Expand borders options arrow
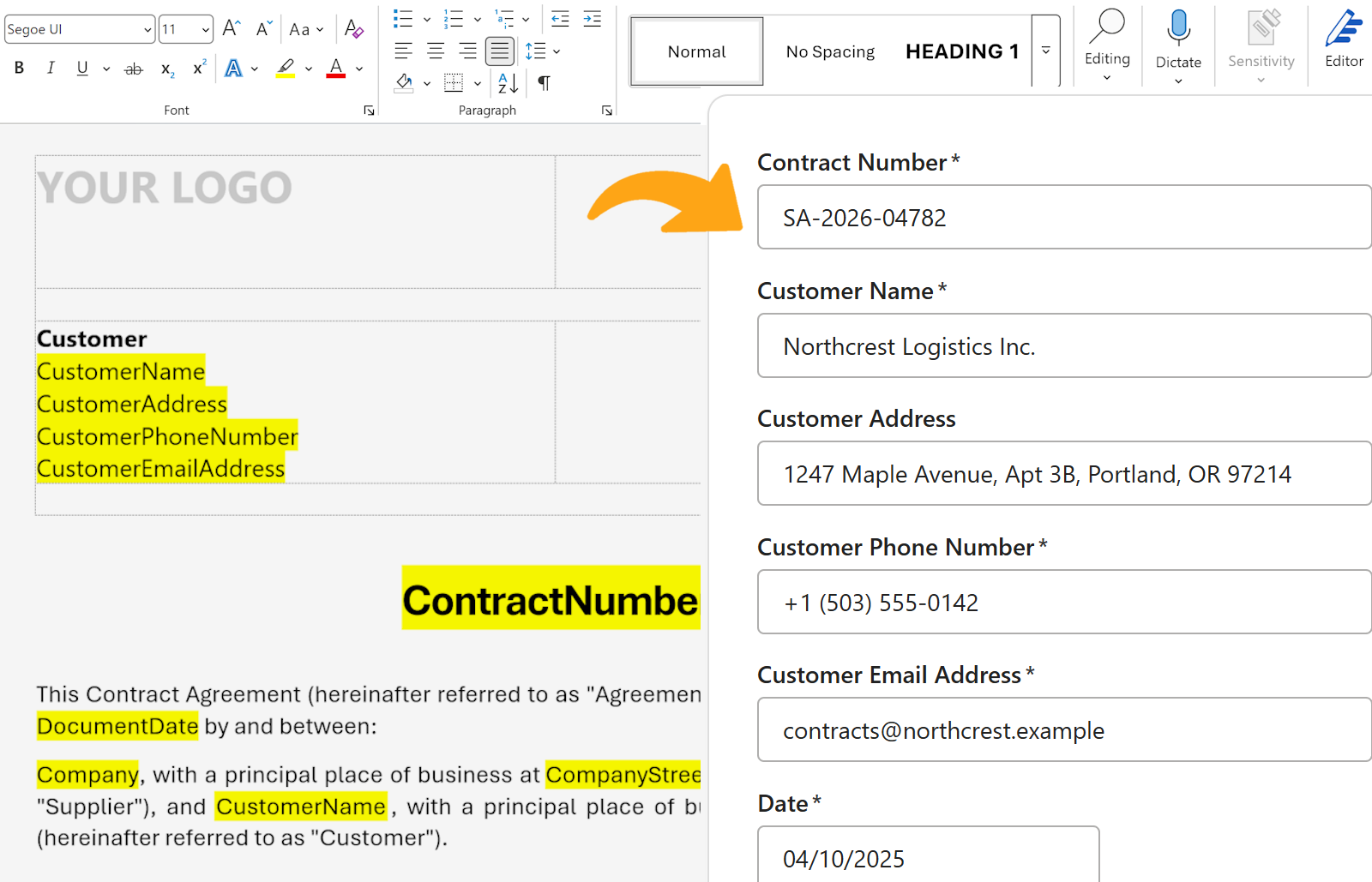 [x=478, y=84]
